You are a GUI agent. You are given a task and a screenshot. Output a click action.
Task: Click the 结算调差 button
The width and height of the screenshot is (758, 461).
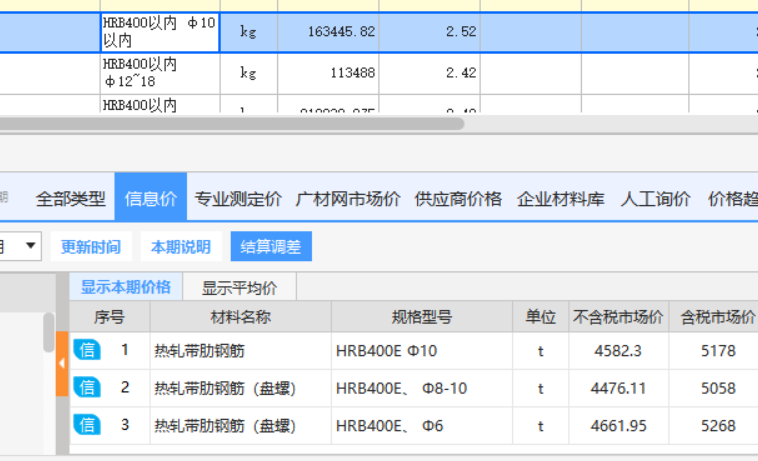point(271,246)
